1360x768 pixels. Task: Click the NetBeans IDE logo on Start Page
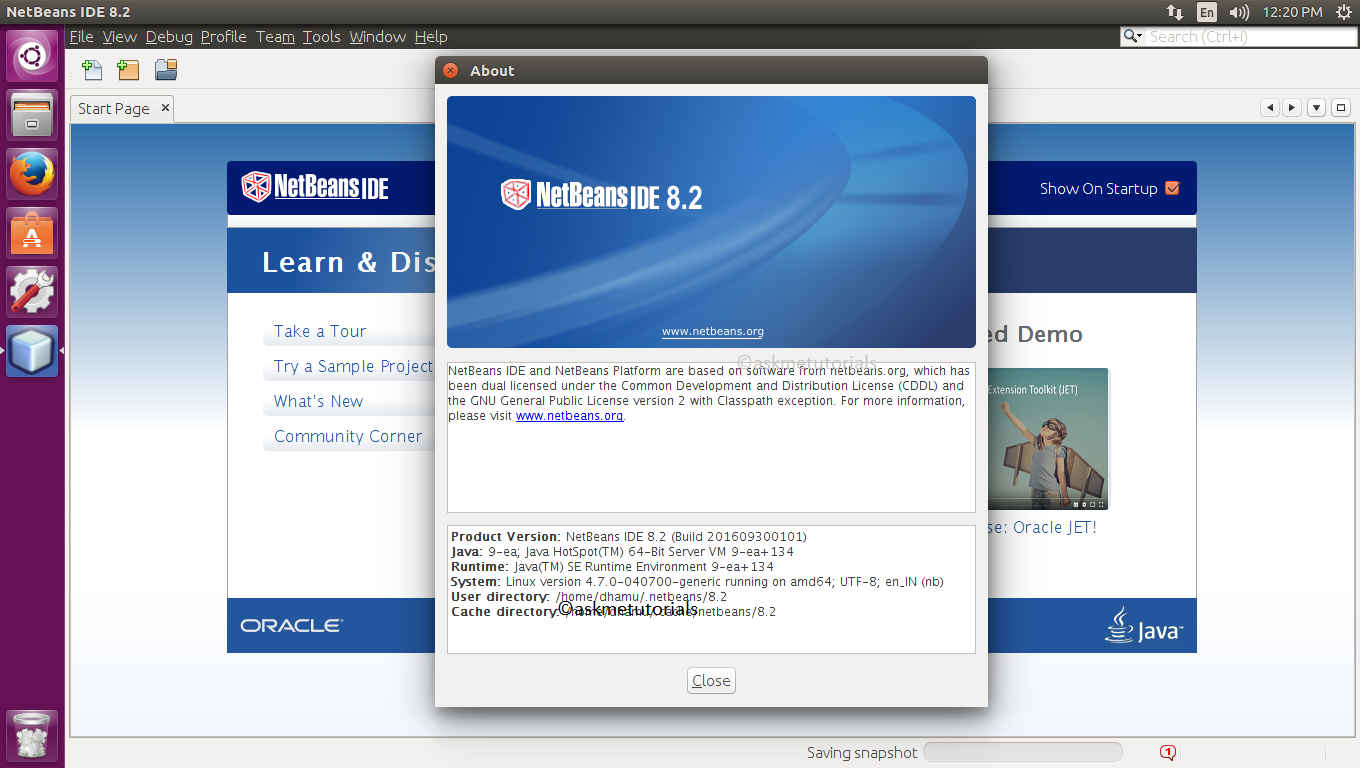click(x=315, y=187)
